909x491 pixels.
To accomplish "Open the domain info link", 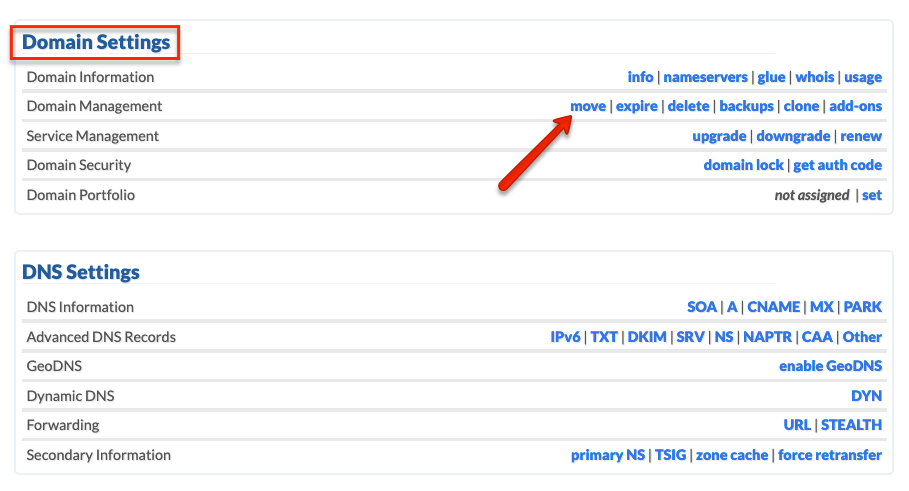I will point(640,77).
